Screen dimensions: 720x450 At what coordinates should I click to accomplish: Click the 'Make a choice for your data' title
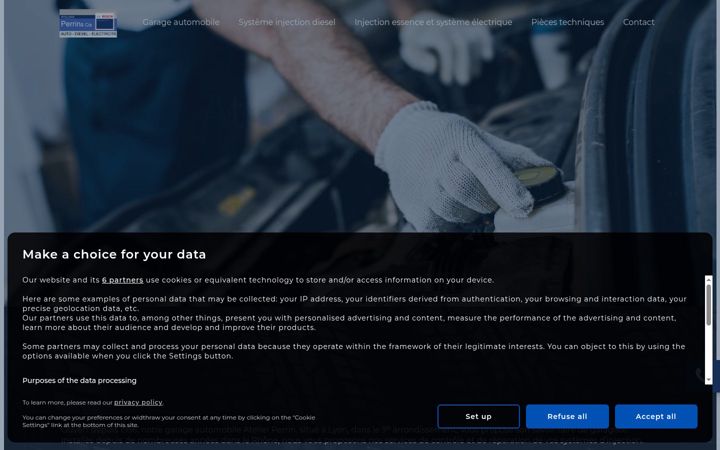coord(114,254)
